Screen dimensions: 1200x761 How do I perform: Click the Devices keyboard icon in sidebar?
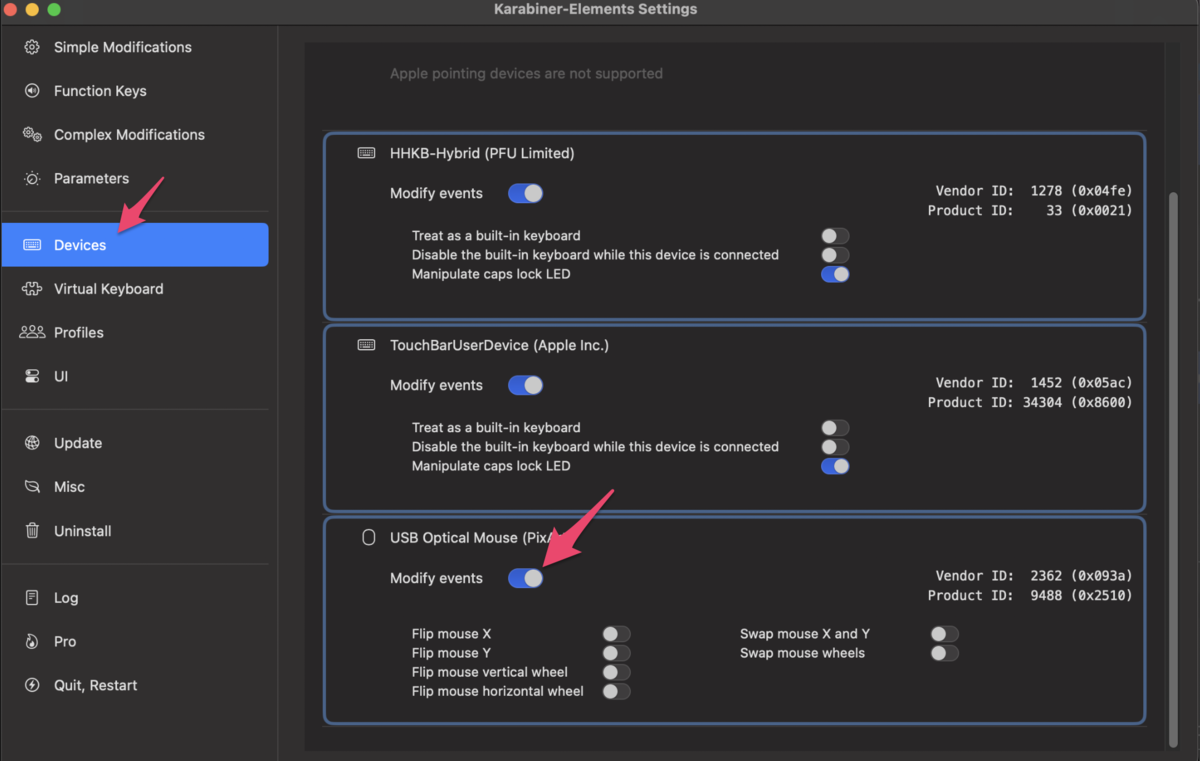[x=32, y=245]
